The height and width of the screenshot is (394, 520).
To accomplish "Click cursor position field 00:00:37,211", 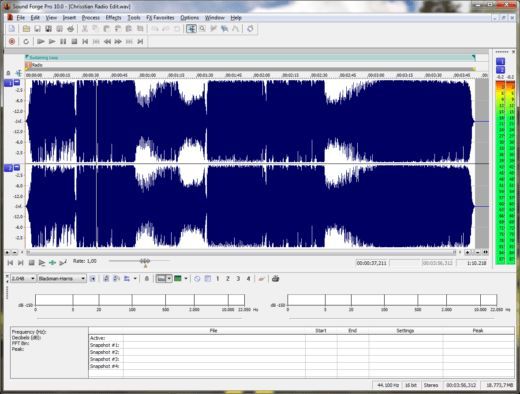I will point(372,263).
